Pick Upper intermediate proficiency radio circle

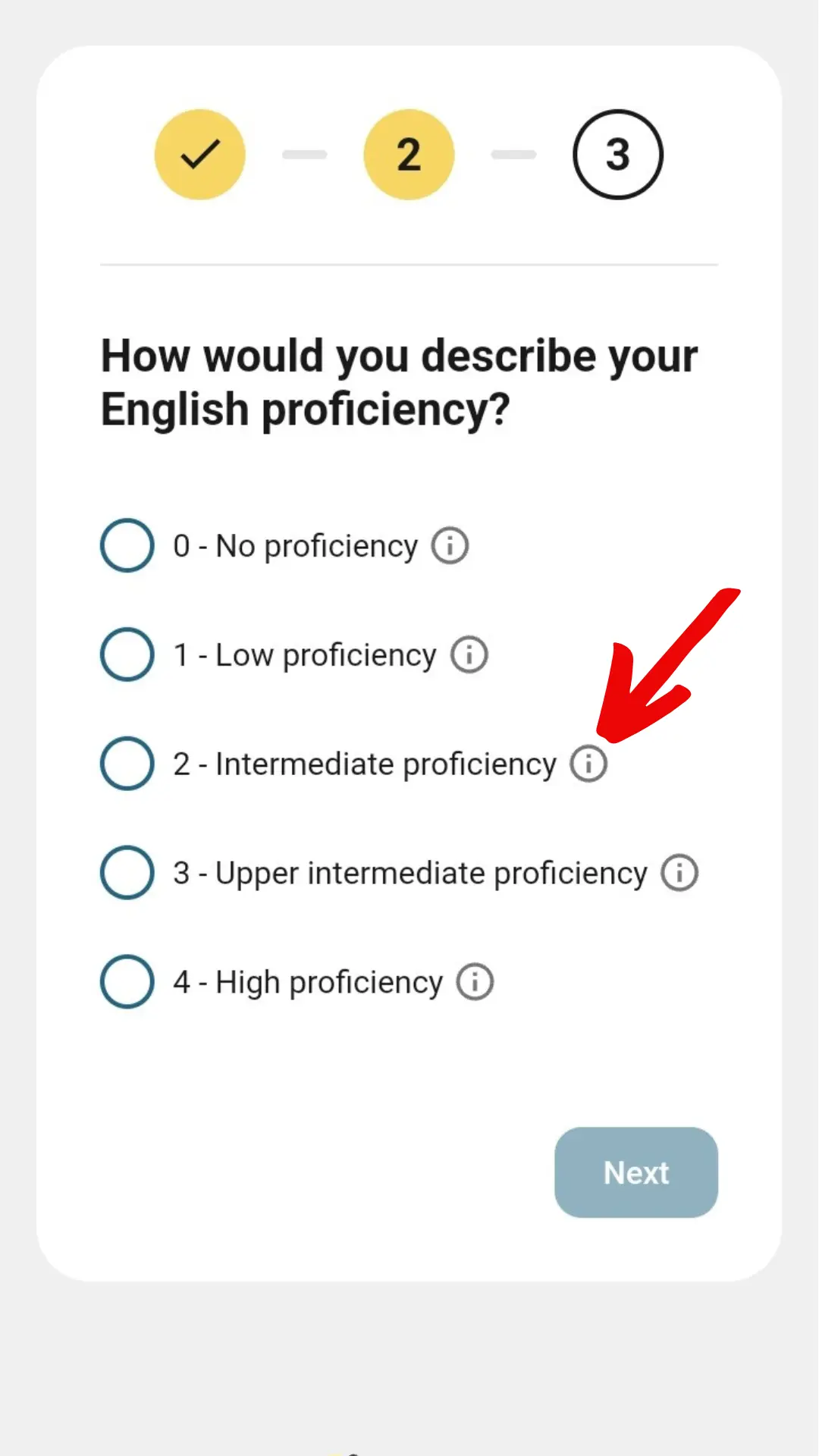[127, 872]
